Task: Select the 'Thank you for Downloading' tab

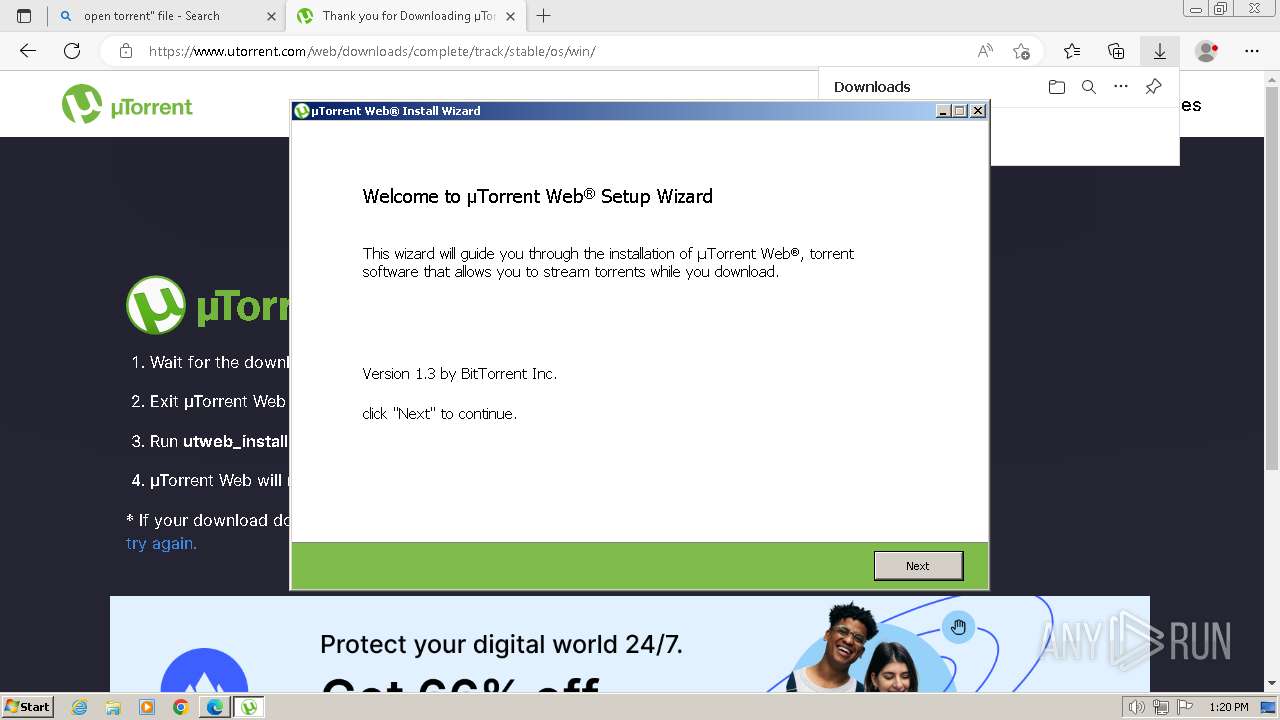Action: click(405, 16)
